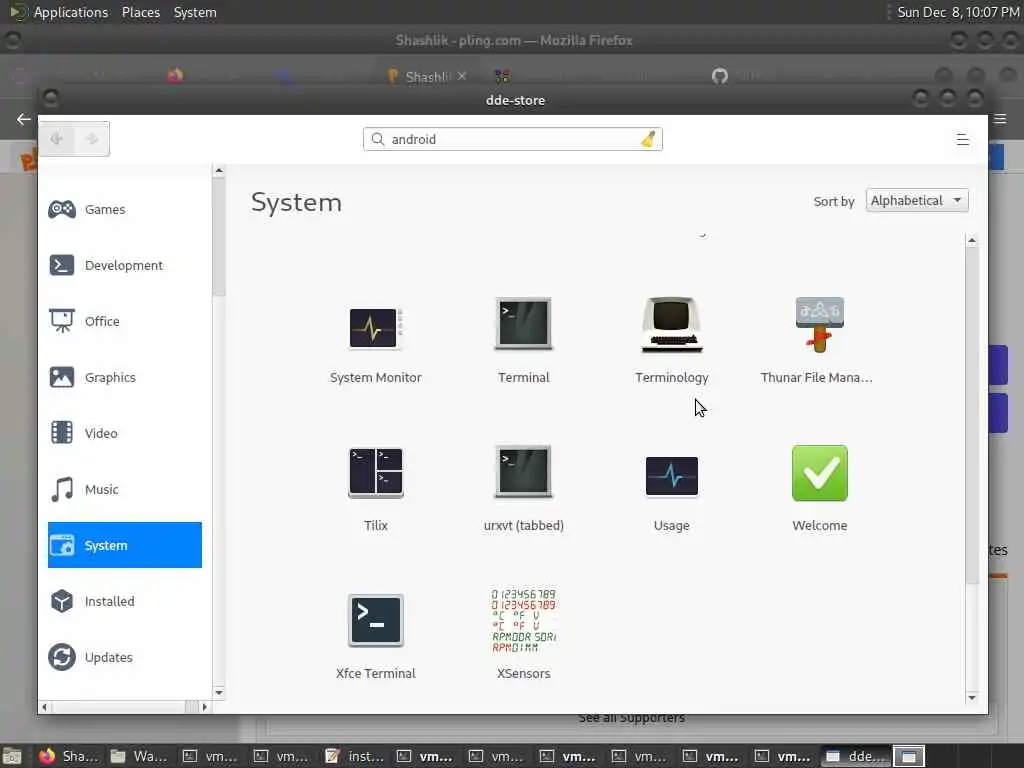
Task: Click the back navigation arrow in dde-store
Action: 57,138
